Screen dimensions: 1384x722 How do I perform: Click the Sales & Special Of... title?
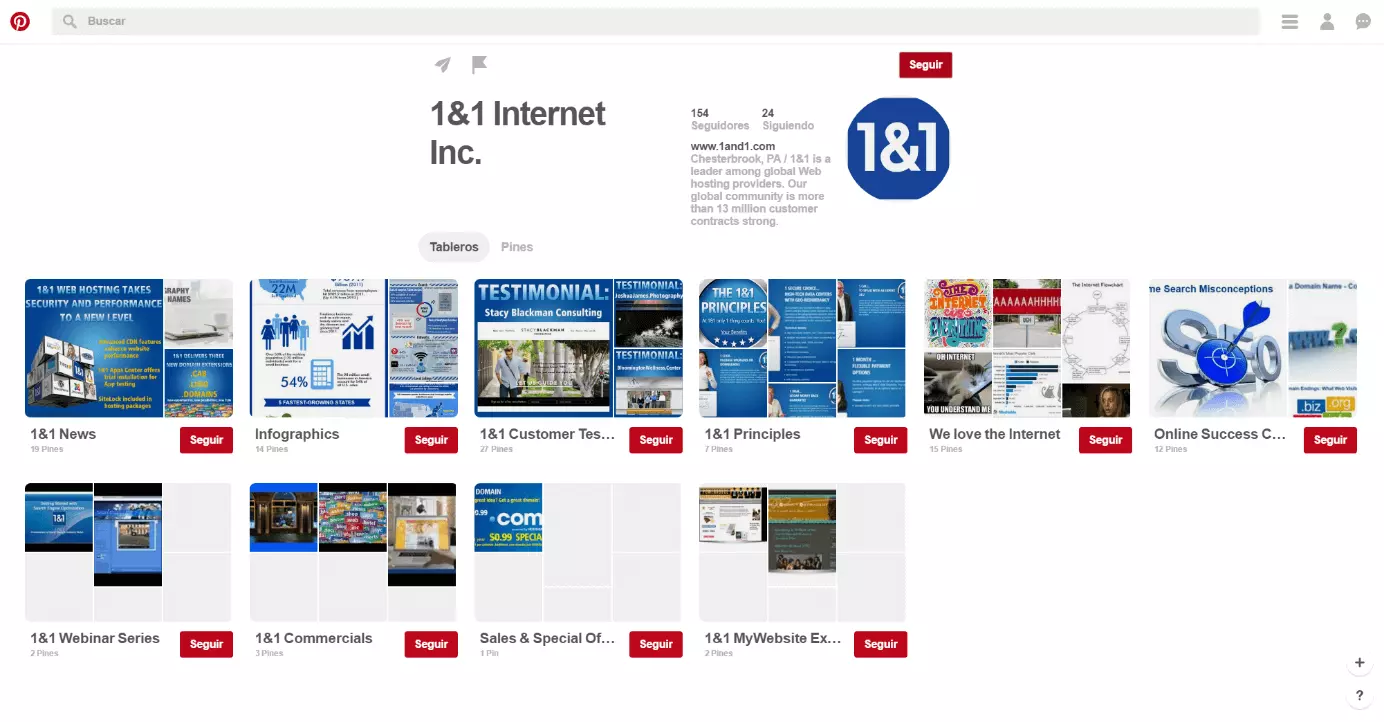coord(547,638)
